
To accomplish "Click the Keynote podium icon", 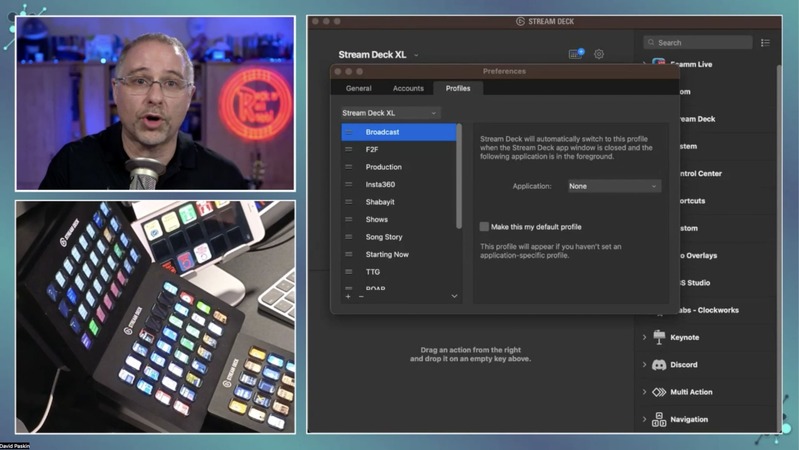I will pyautogui.click(x=659, y=337).
